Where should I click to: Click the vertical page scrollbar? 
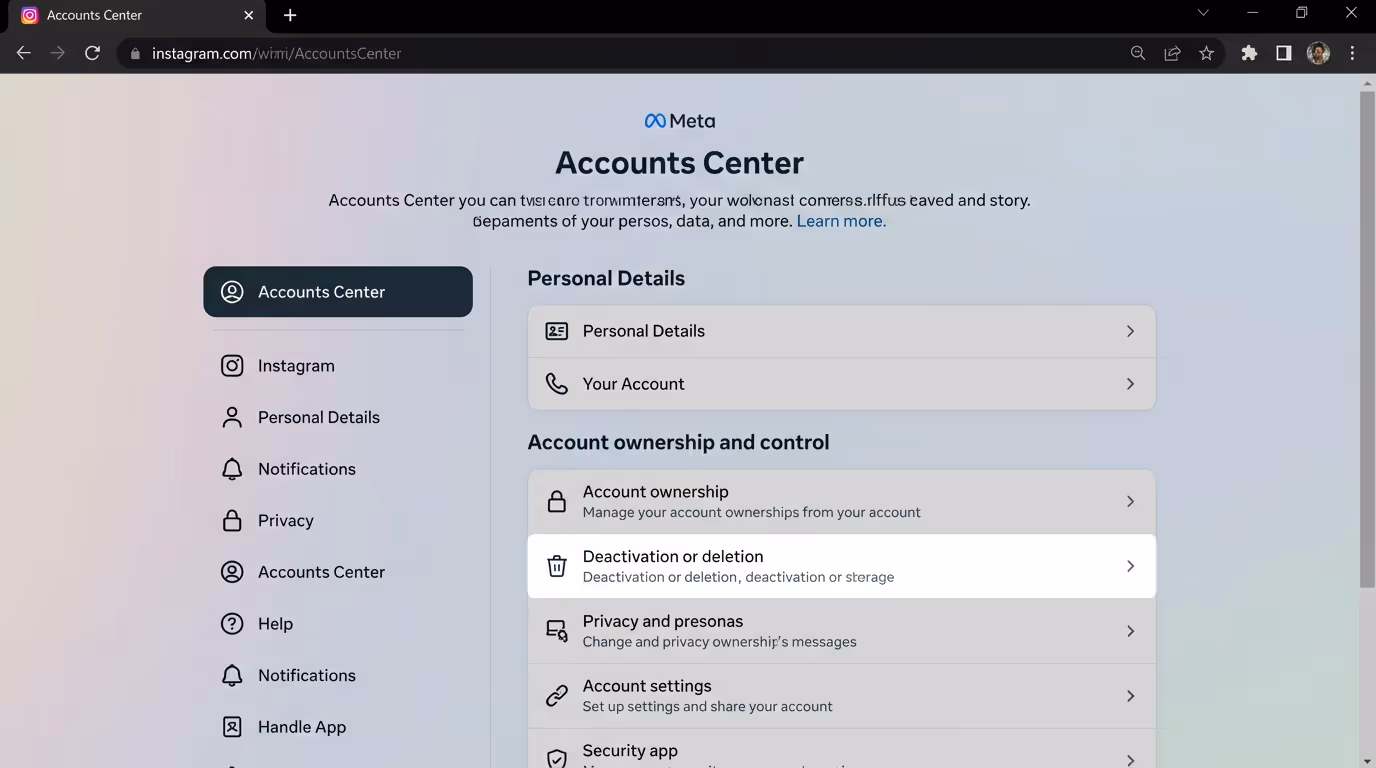tap(1367, 340)
